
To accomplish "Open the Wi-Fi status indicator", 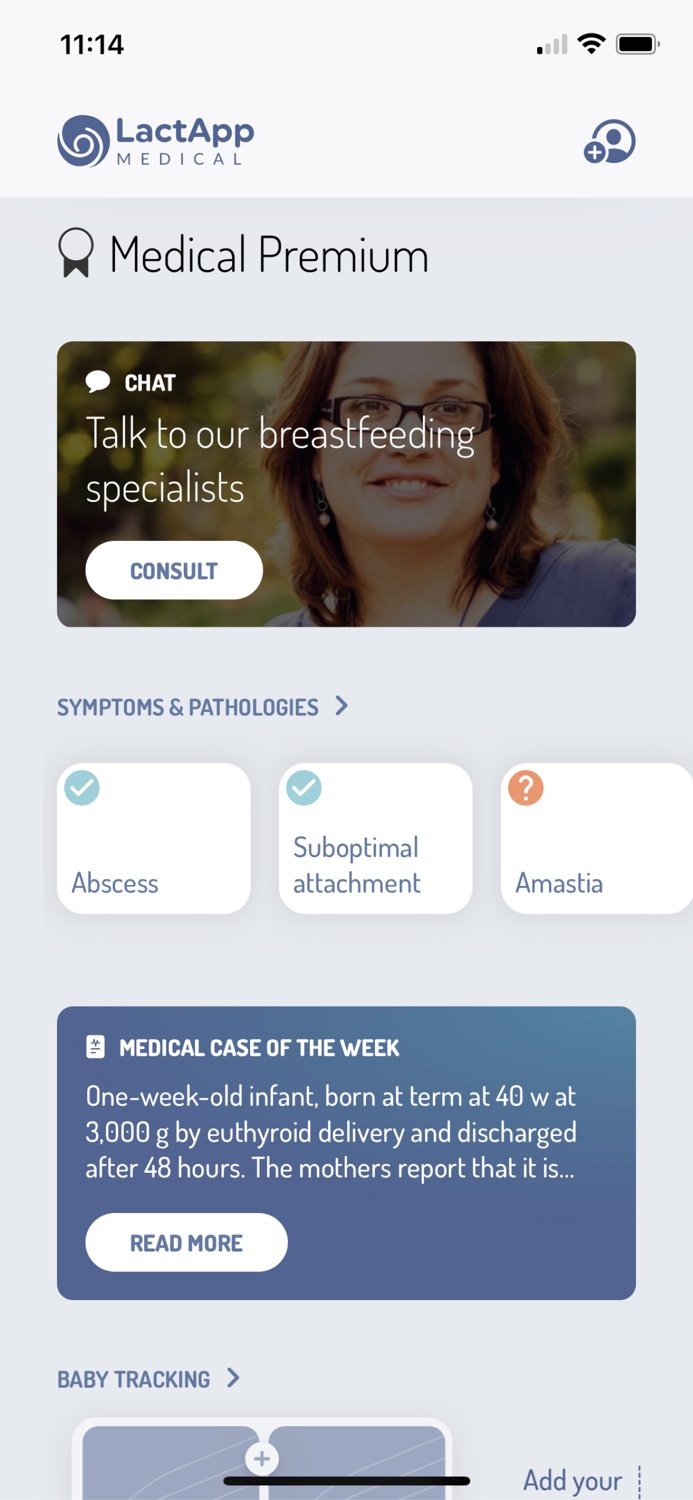I will (592, 43).
